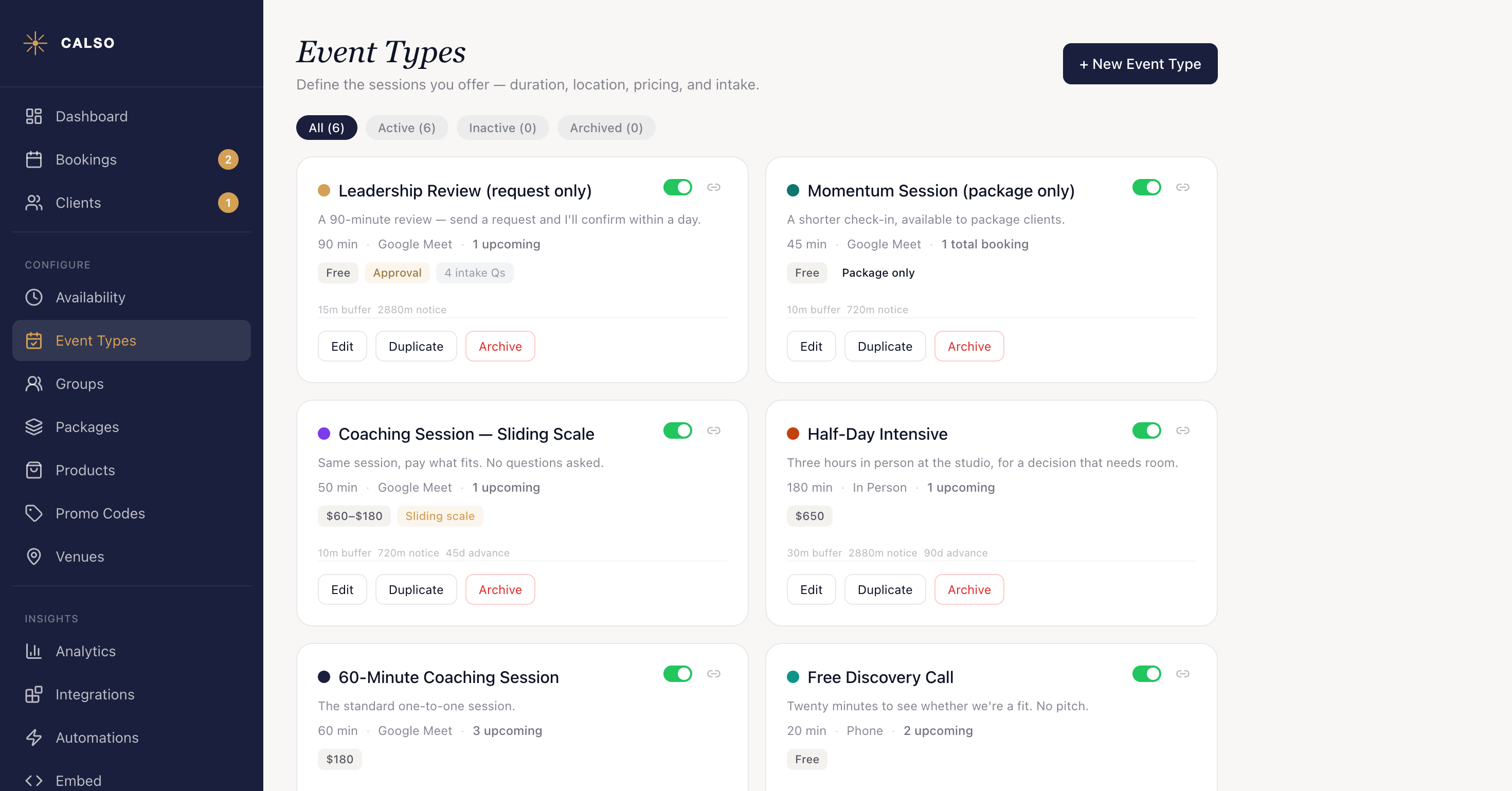The width and height of the screenshot is (1512, 791).
Task: Click the Clients badge showing 1
Action: coord(228,203)
